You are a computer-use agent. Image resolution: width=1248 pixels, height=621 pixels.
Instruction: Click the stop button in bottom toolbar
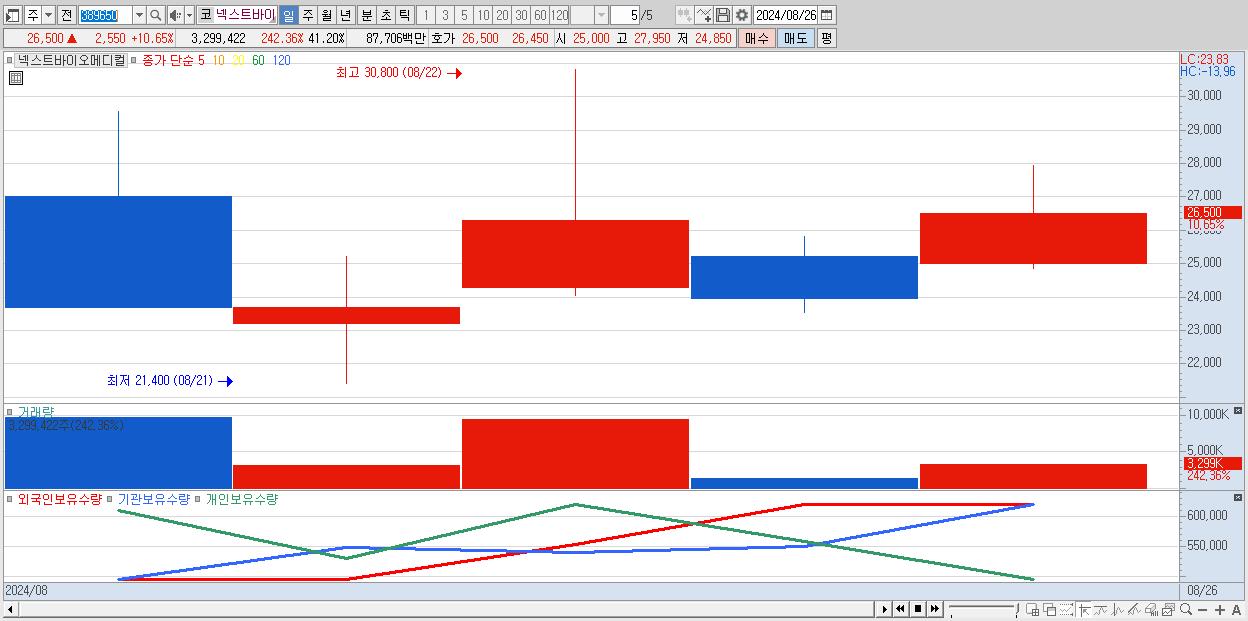click(918, 609)
